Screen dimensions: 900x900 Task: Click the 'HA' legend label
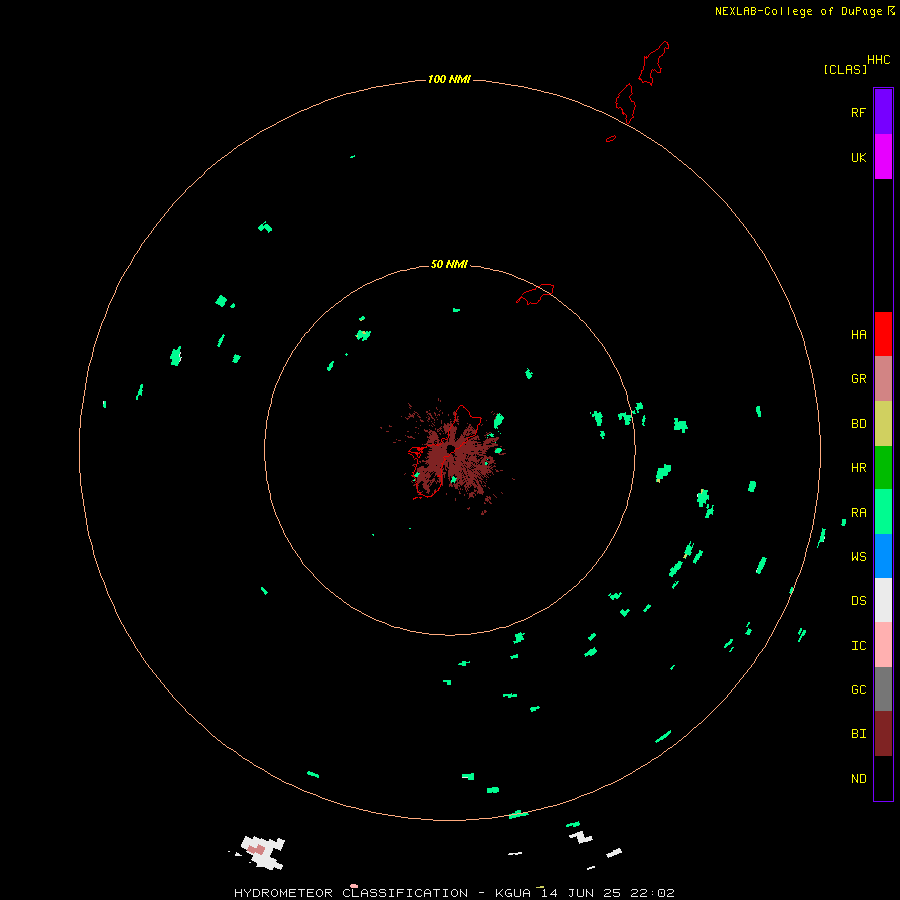click(858, 335)
